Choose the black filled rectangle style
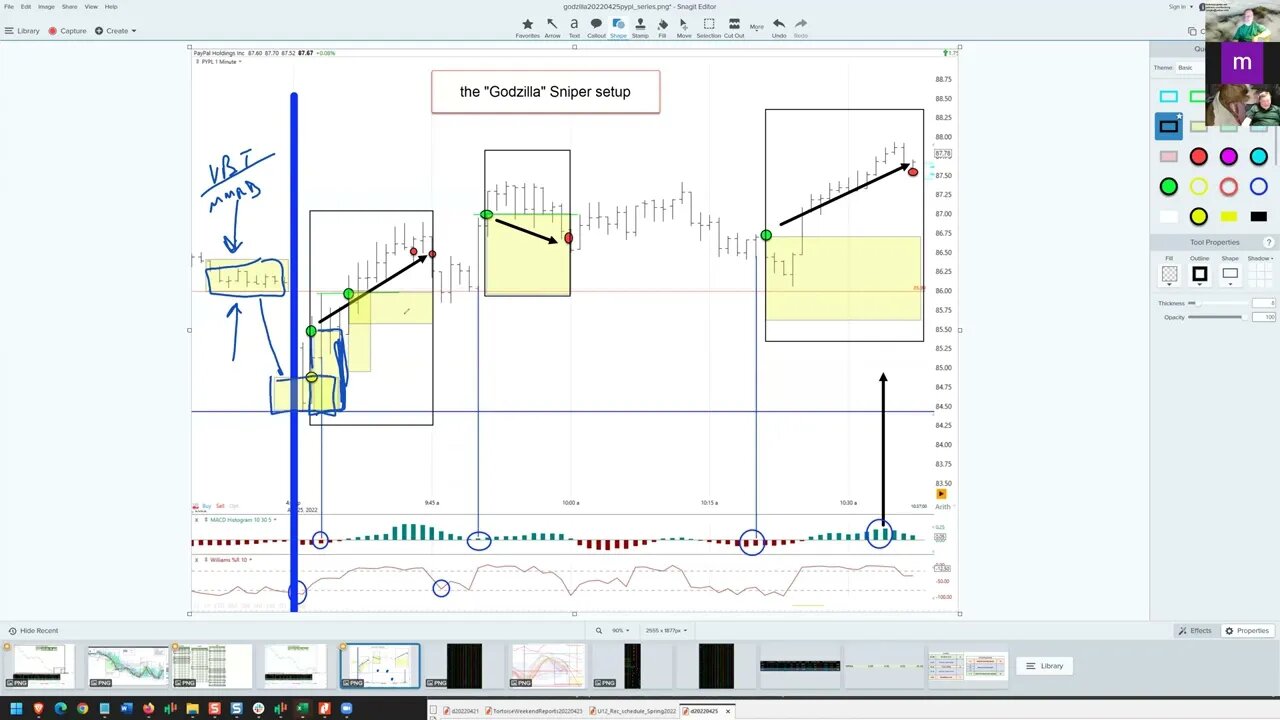Image resolution: width=1280 pixels, height=720 pixels. tap(1258, 216)
